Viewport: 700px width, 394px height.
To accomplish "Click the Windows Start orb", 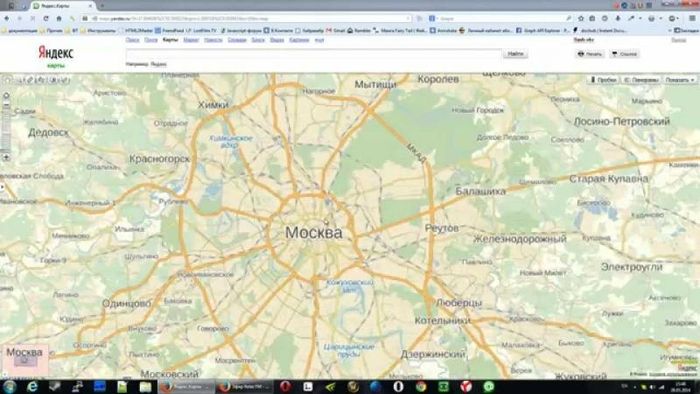I will pyautogui.click(x=9, y=386).
